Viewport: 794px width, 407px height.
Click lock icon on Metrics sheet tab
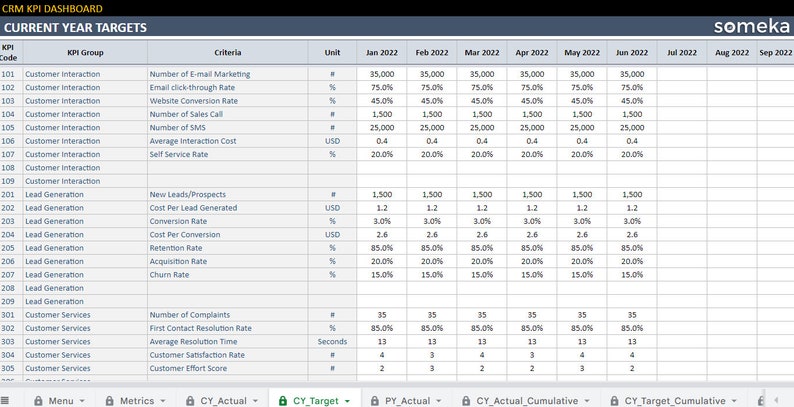pyautogui.click(x=109, y=401)
